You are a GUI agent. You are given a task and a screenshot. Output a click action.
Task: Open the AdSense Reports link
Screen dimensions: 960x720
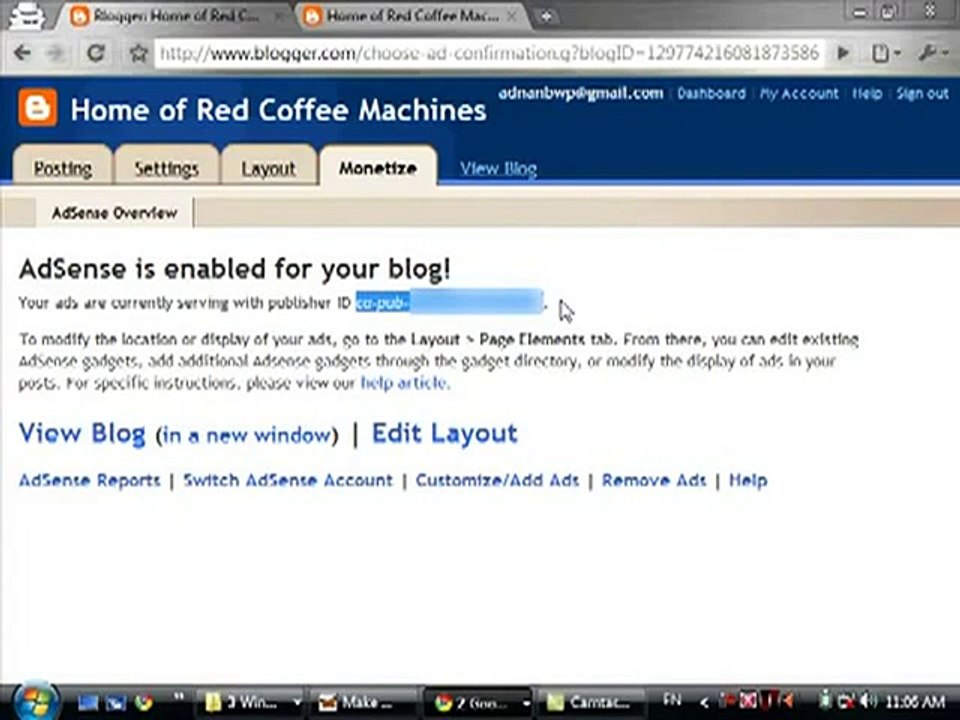coord(89,480)
